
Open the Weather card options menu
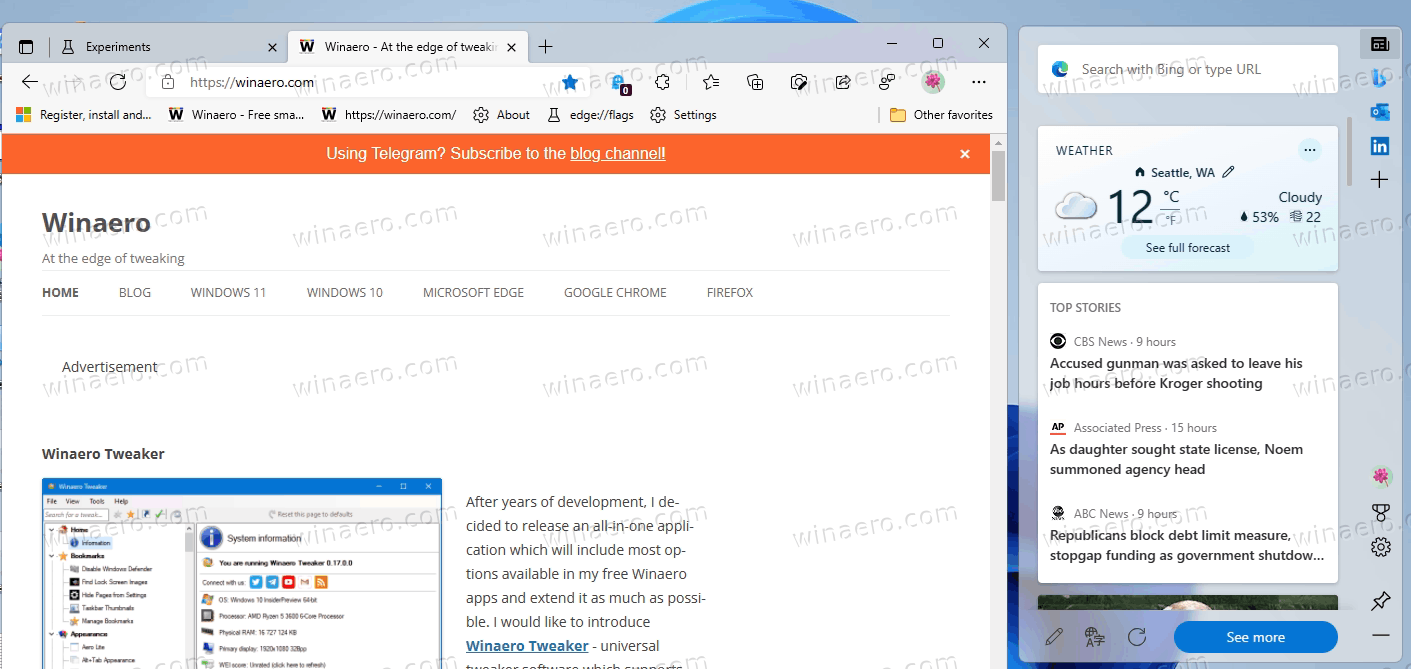coord(1309,150)
